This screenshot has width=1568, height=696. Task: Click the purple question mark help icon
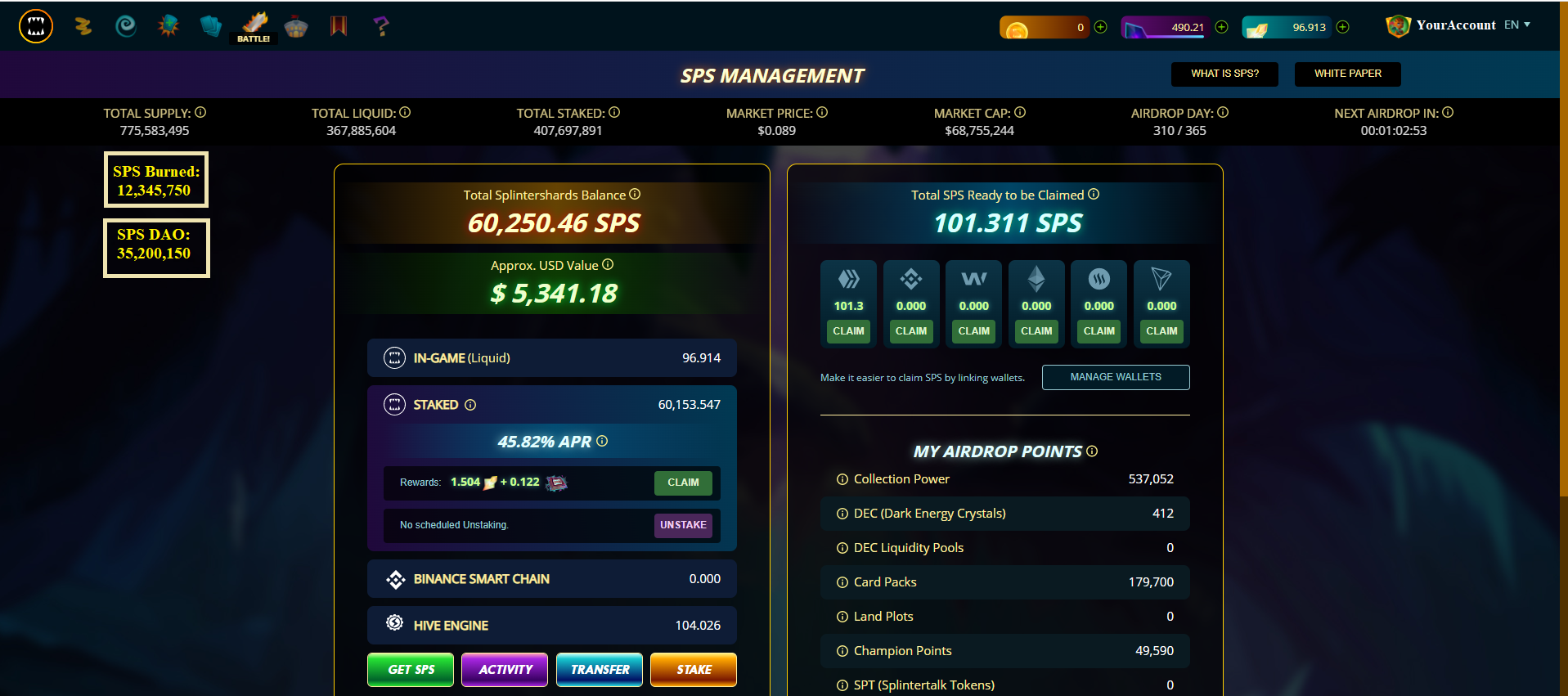click(381, 26)
